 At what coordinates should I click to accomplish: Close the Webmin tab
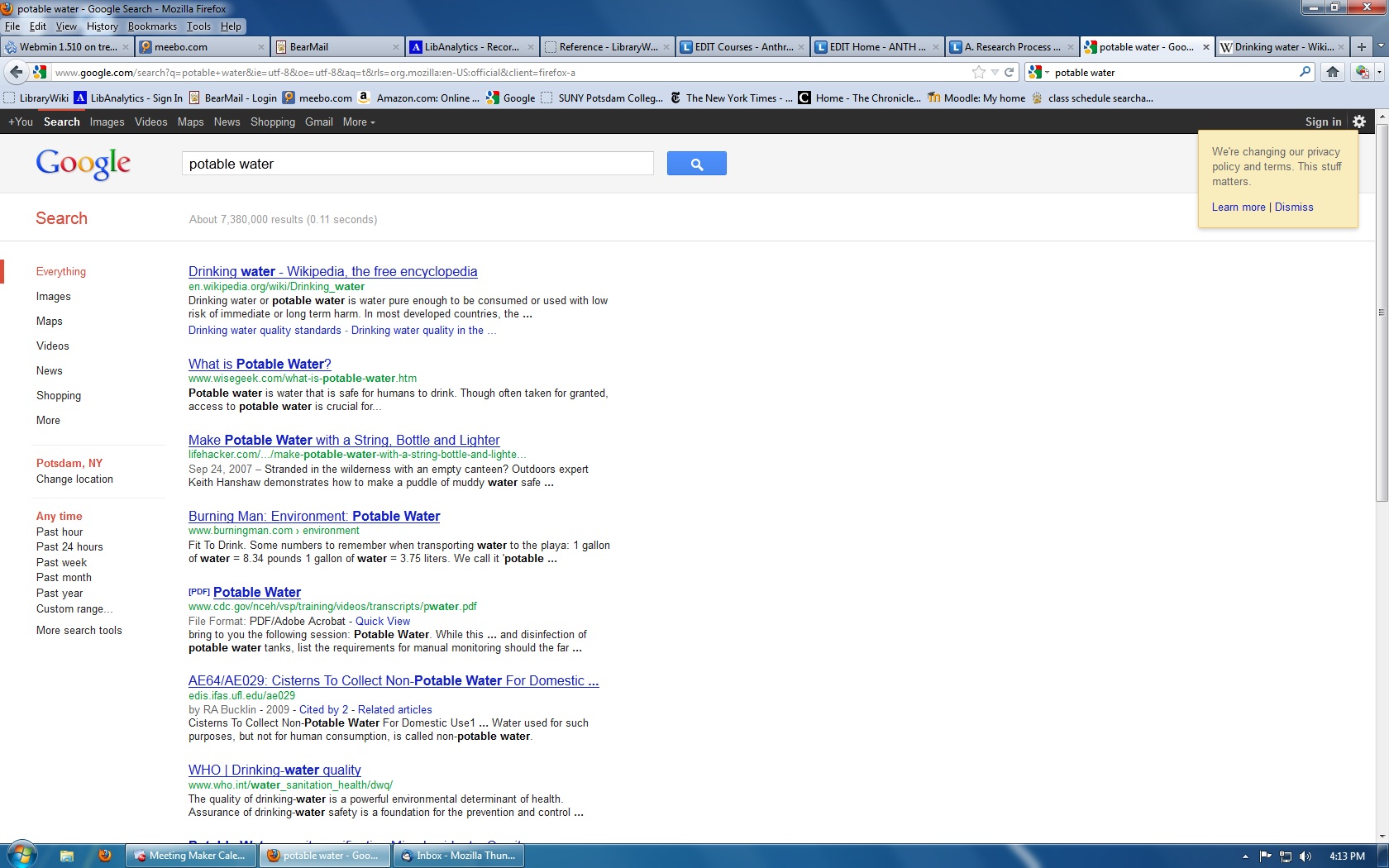pyautogui.click(x=126, y=47)
